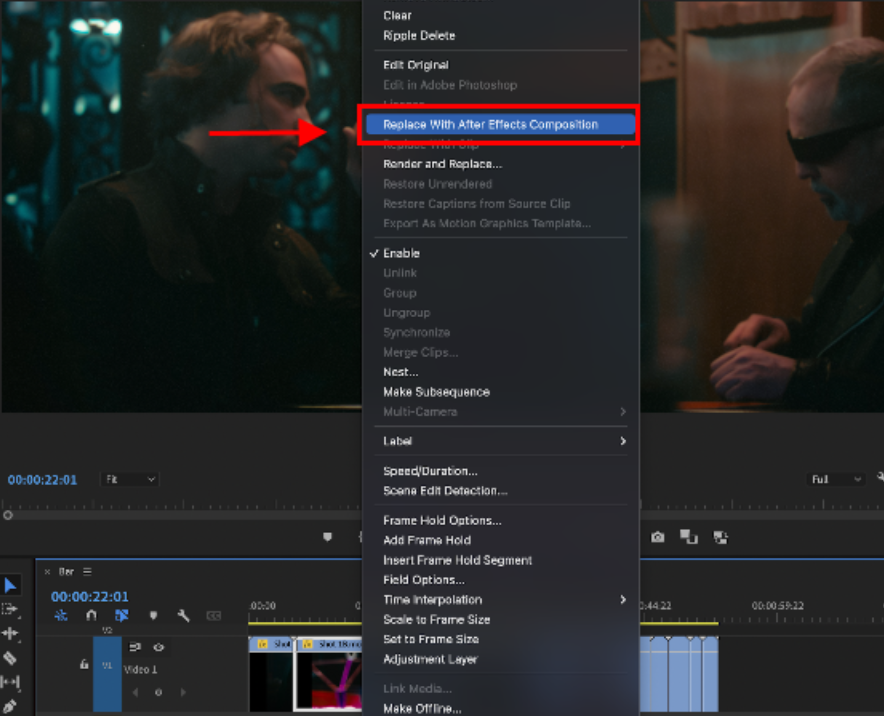The image size is (884, 716).
Task: Expand Time Interpolation submenu
Action: (x=501, y=600)
